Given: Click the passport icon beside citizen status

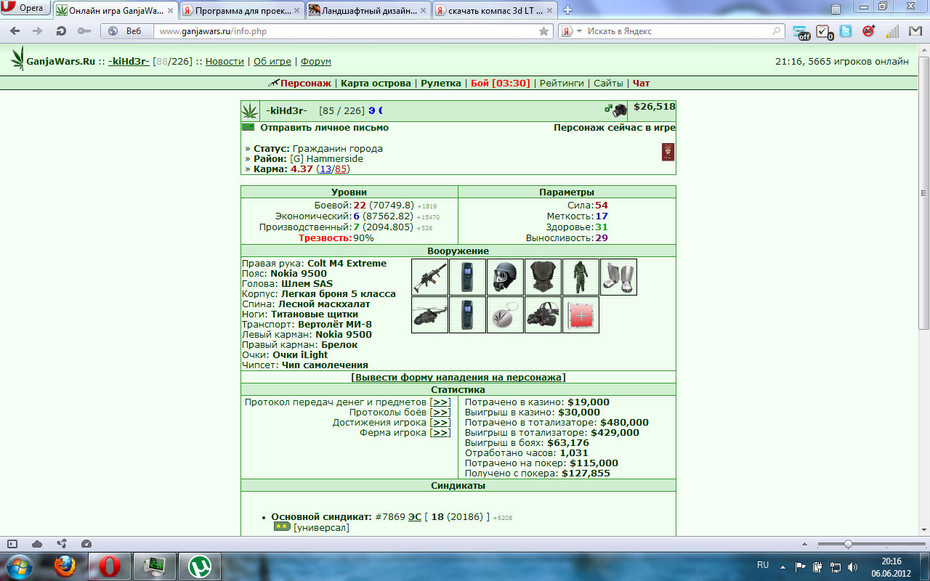Looking at the screenshot, I should point(668,152).
